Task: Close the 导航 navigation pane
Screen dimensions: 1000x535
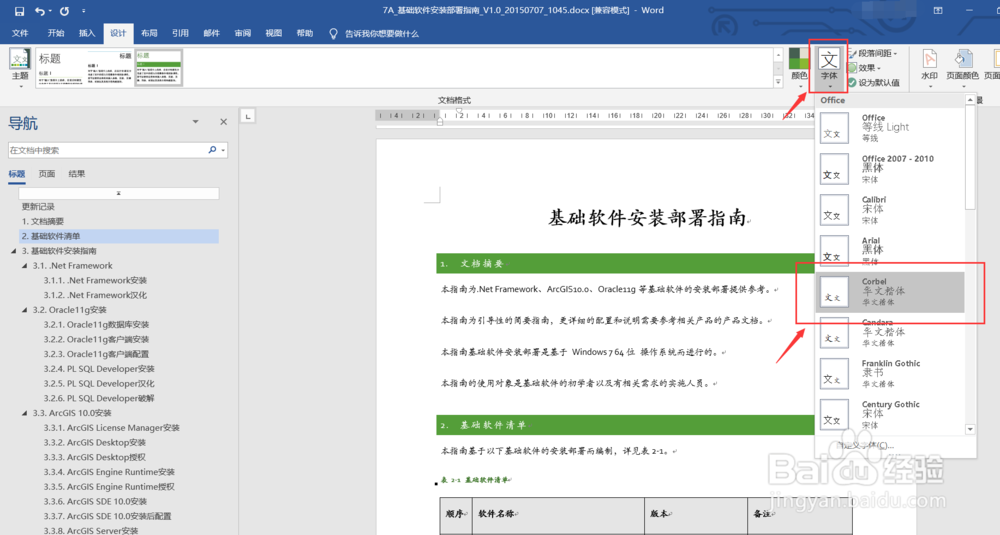Action: coord(223,122)
